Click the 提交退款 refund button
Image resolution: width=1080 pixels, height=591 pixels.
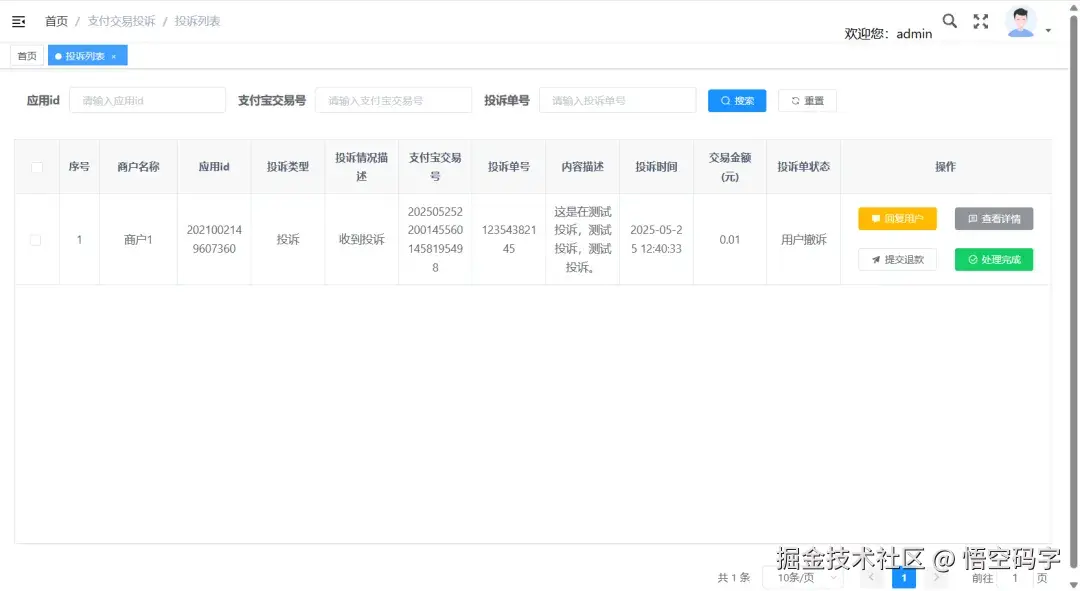point(897,259)
